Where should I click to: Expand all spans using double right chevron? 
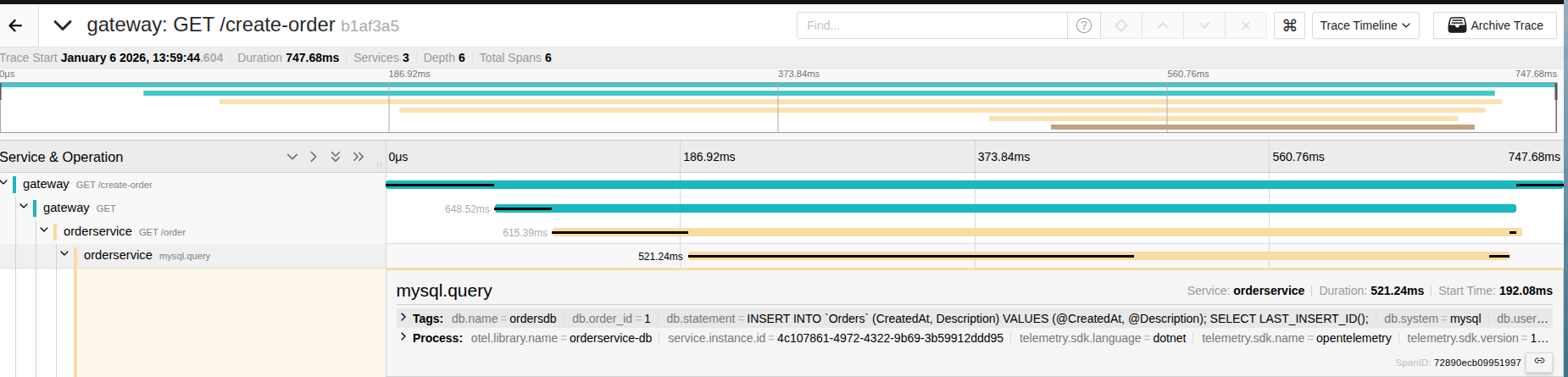359,157
